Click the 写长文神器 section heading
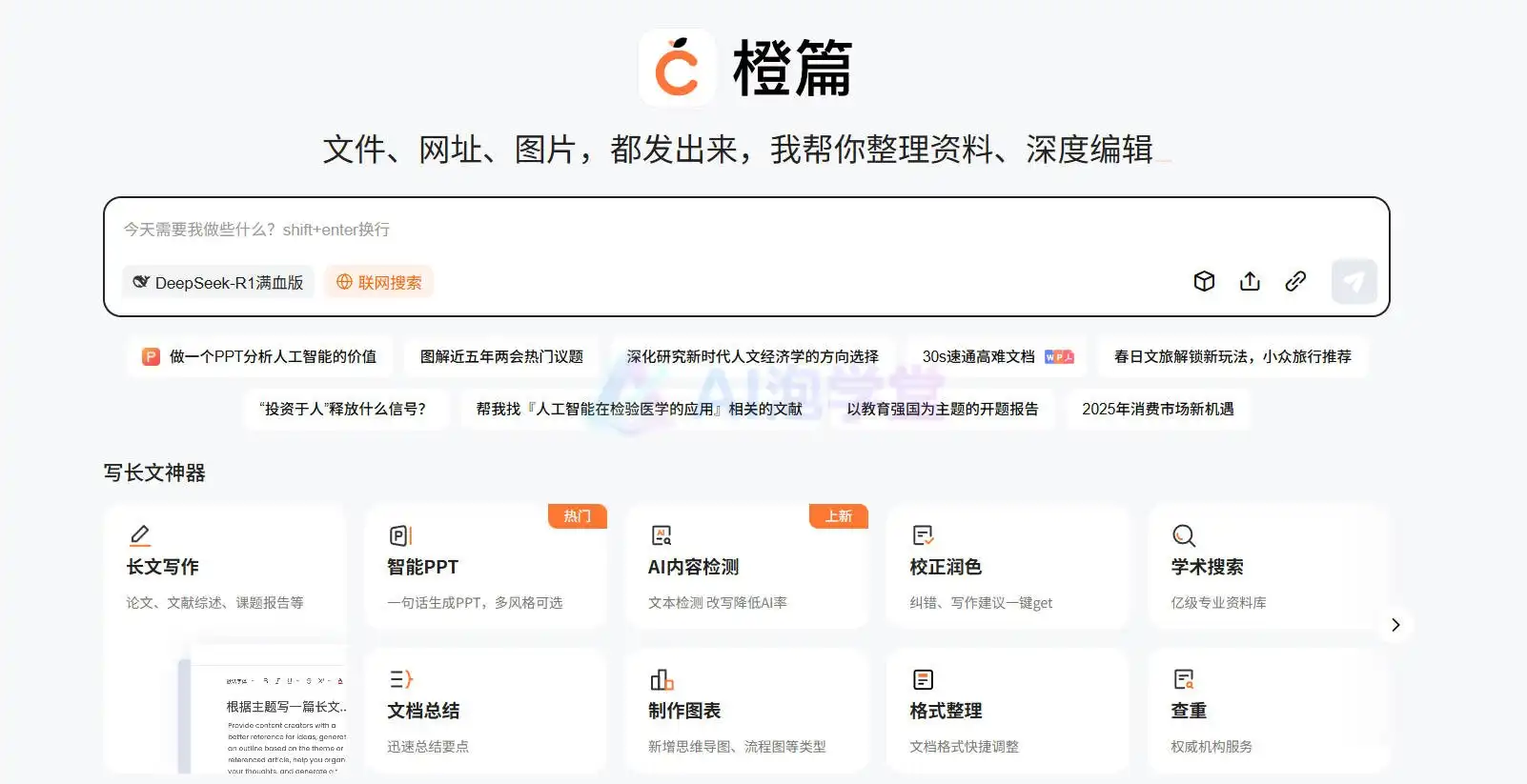This screenshot has width=1527, height=784. click(154, 472)
